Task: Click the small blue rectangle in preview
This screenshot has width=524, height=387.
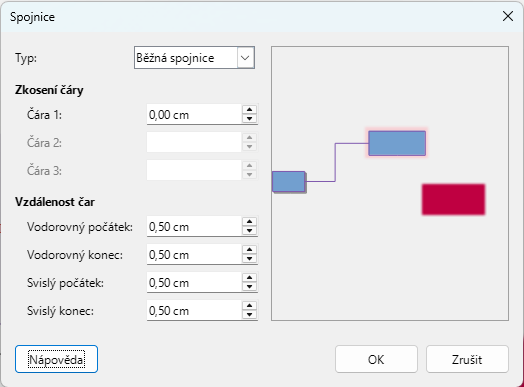Action: point(289,181)
